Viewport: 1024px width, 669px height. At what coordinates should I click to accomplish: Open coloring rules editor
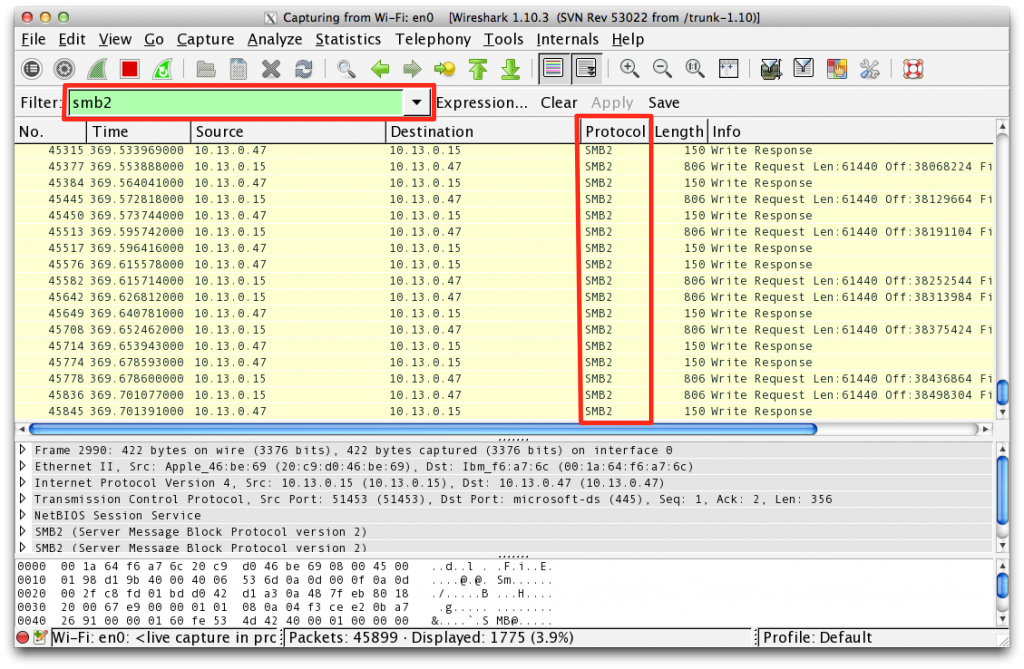[x=836, y=68]
